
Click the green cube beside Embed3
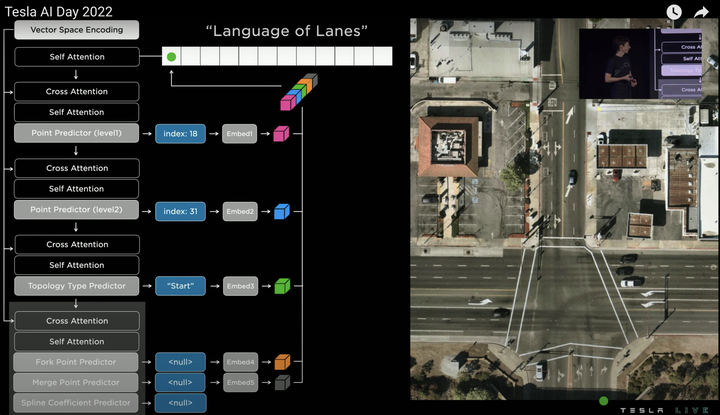pyautogui.click(x=282, y=286)
